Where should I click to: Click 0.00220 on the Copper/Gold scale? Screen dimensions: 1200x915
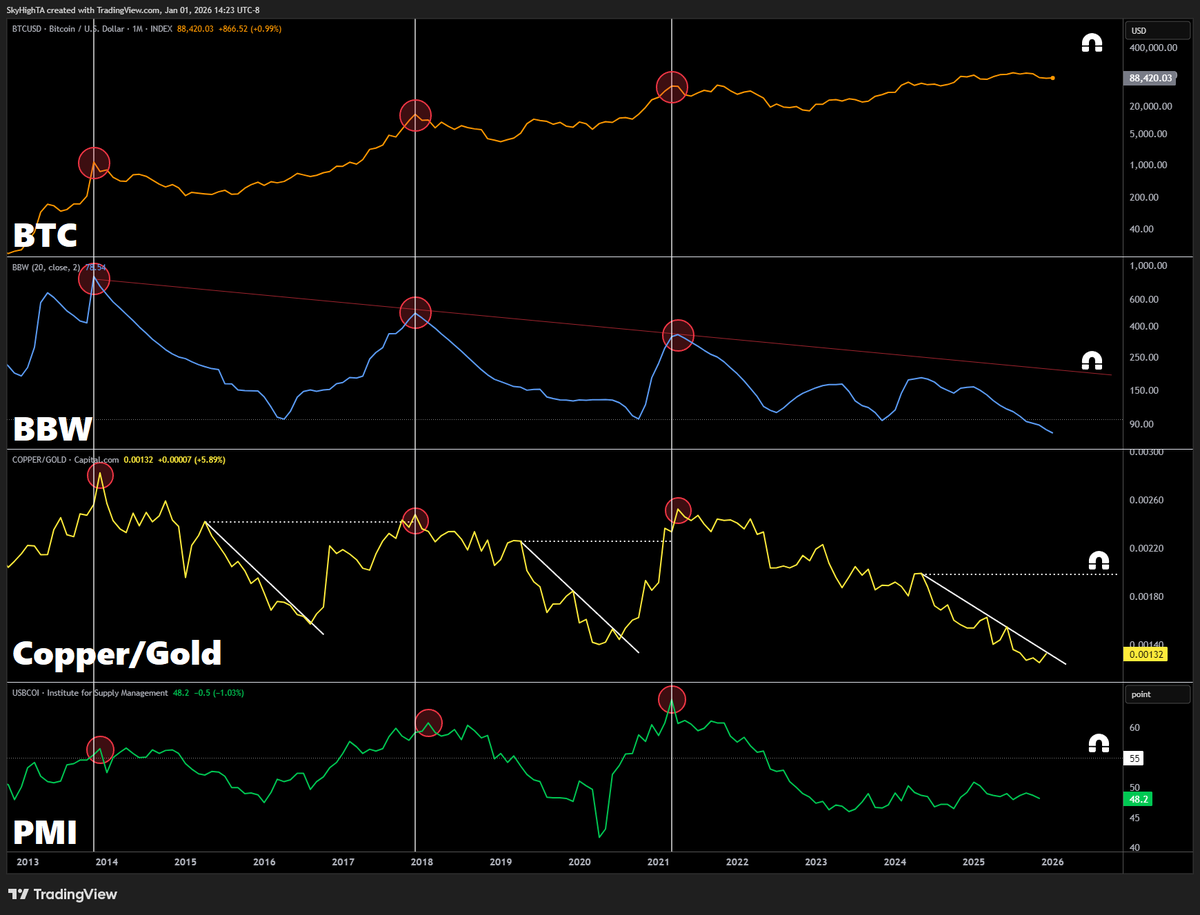[x=1148, y=548]
